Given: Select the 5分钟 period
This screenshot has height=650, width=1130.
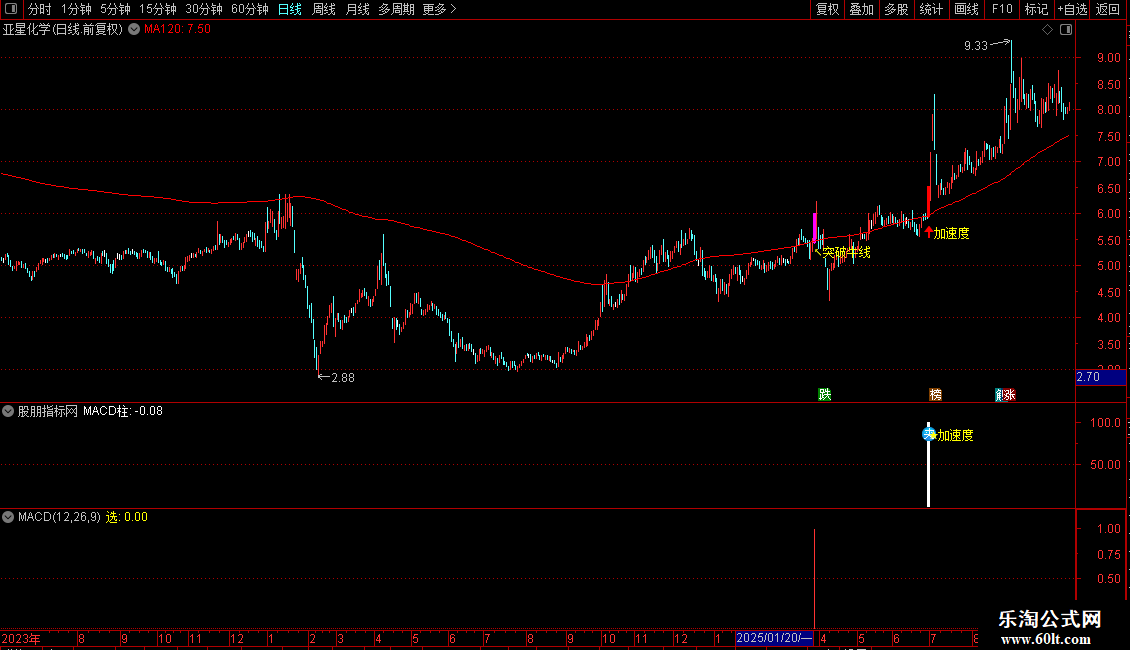Looking at the screenshot, I should (x=115, y=9).
